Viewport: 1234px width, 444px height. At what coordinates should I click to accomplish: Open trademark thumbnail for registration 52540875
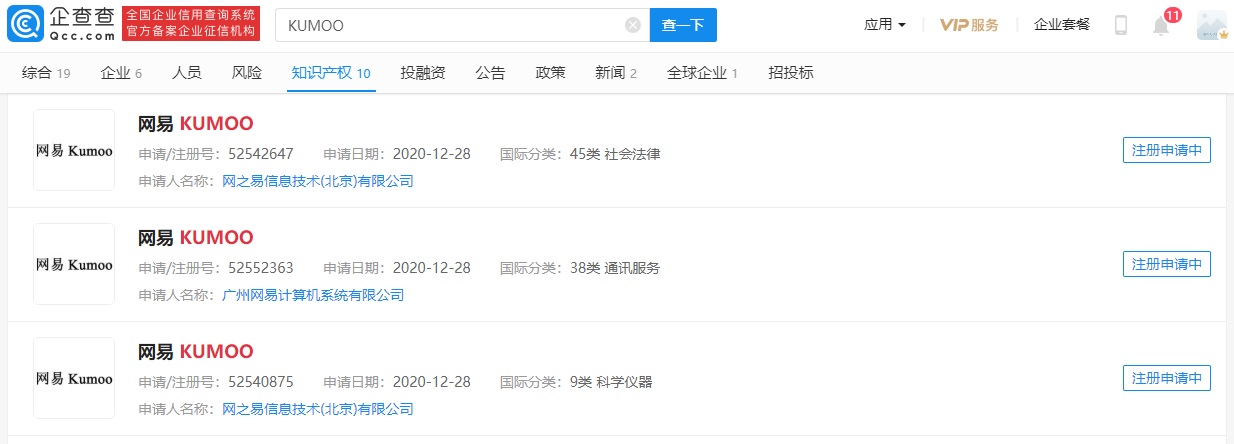[x=74, y=378]
